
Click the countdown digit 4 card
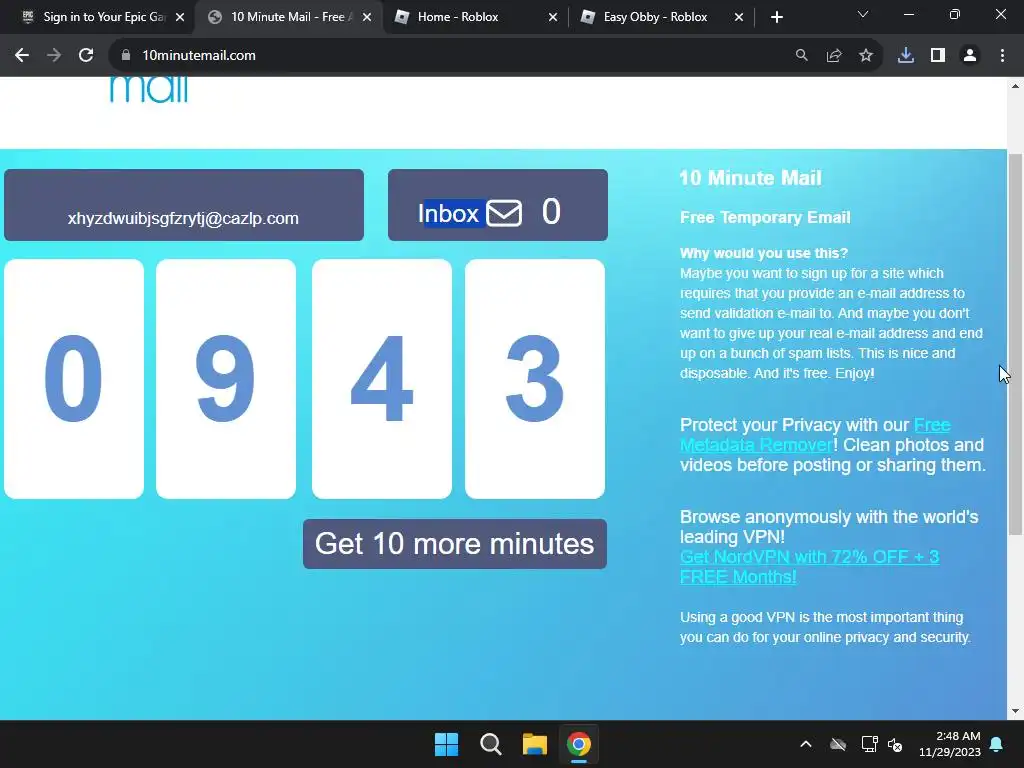tap(382, 379)
